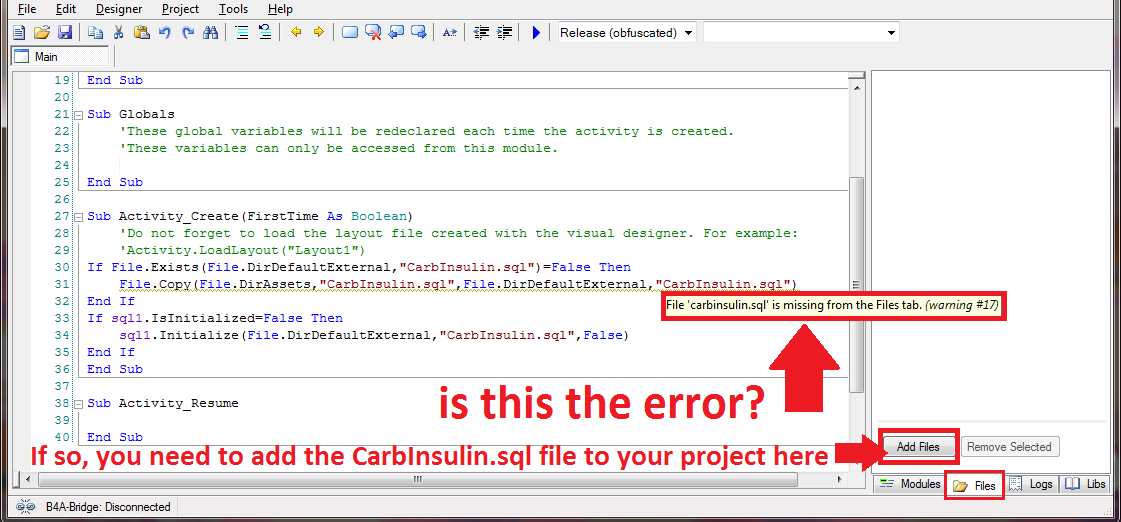Image resolution: width=1121 pixels, height=522 pixels.
Task: Copy the selection using the Copy icon
Action: (x=95, y=32)
